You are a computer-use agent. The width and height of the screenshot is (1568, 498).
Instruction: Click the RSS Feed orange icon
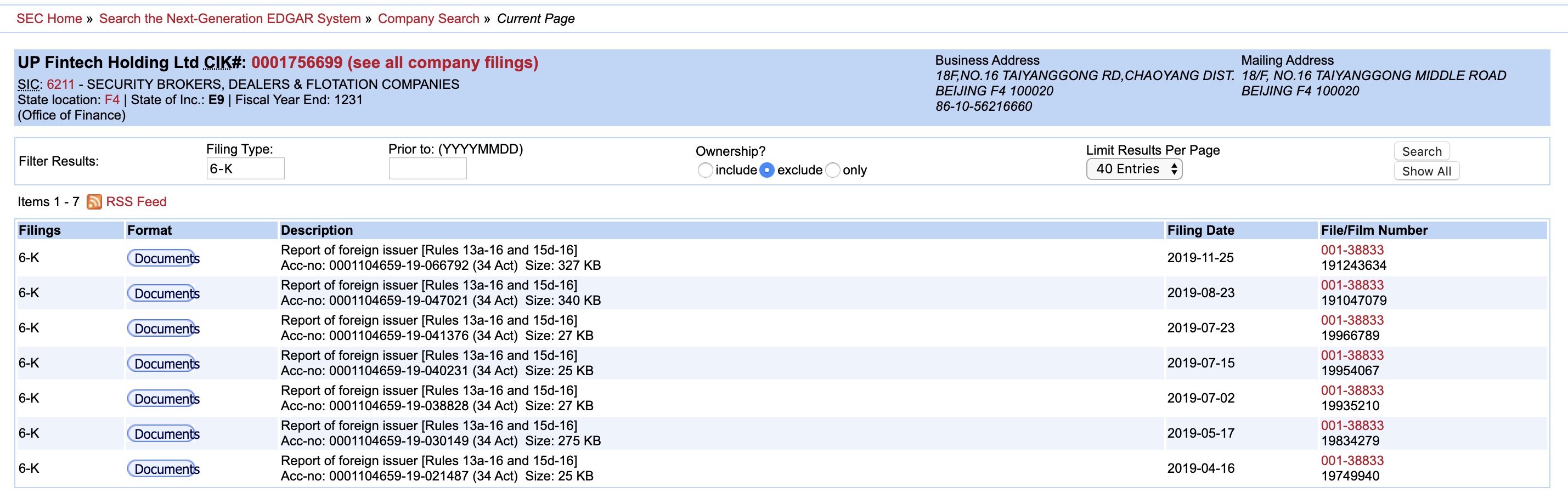point(94,202)
